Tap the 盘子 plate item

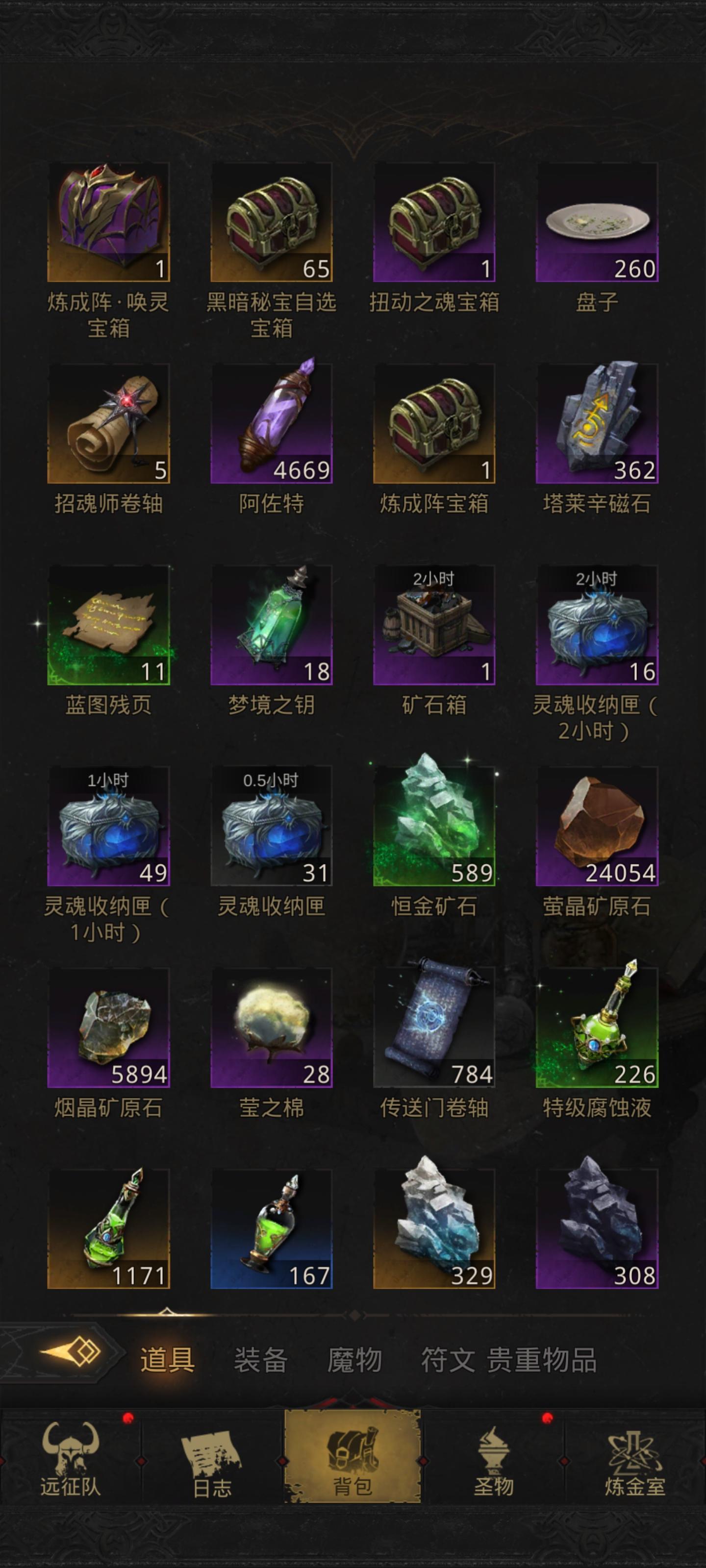(597, 222)
